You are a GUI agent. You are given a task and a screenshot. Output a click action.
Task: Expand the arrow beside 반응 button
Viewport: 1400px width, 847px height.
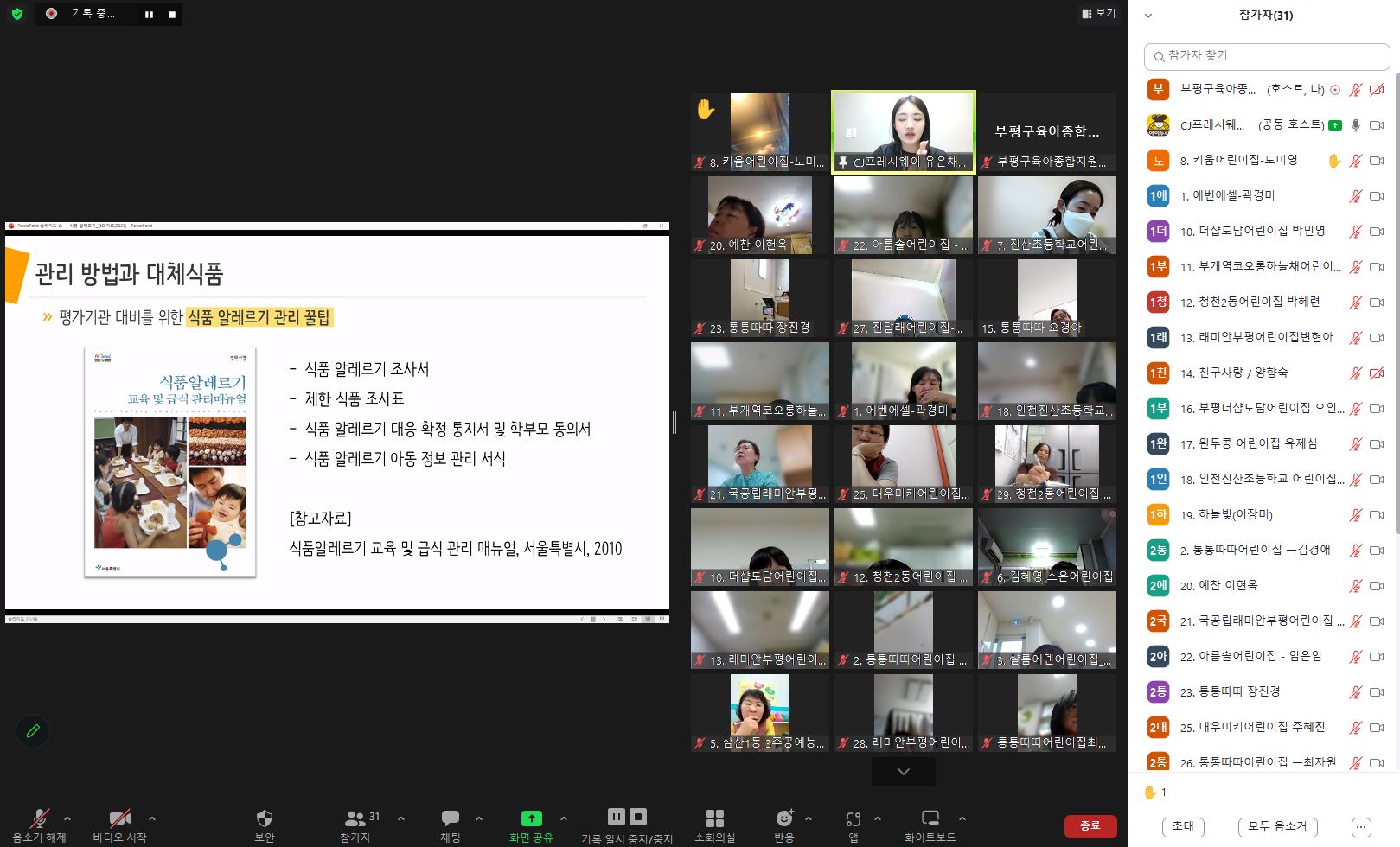(809, 818)
